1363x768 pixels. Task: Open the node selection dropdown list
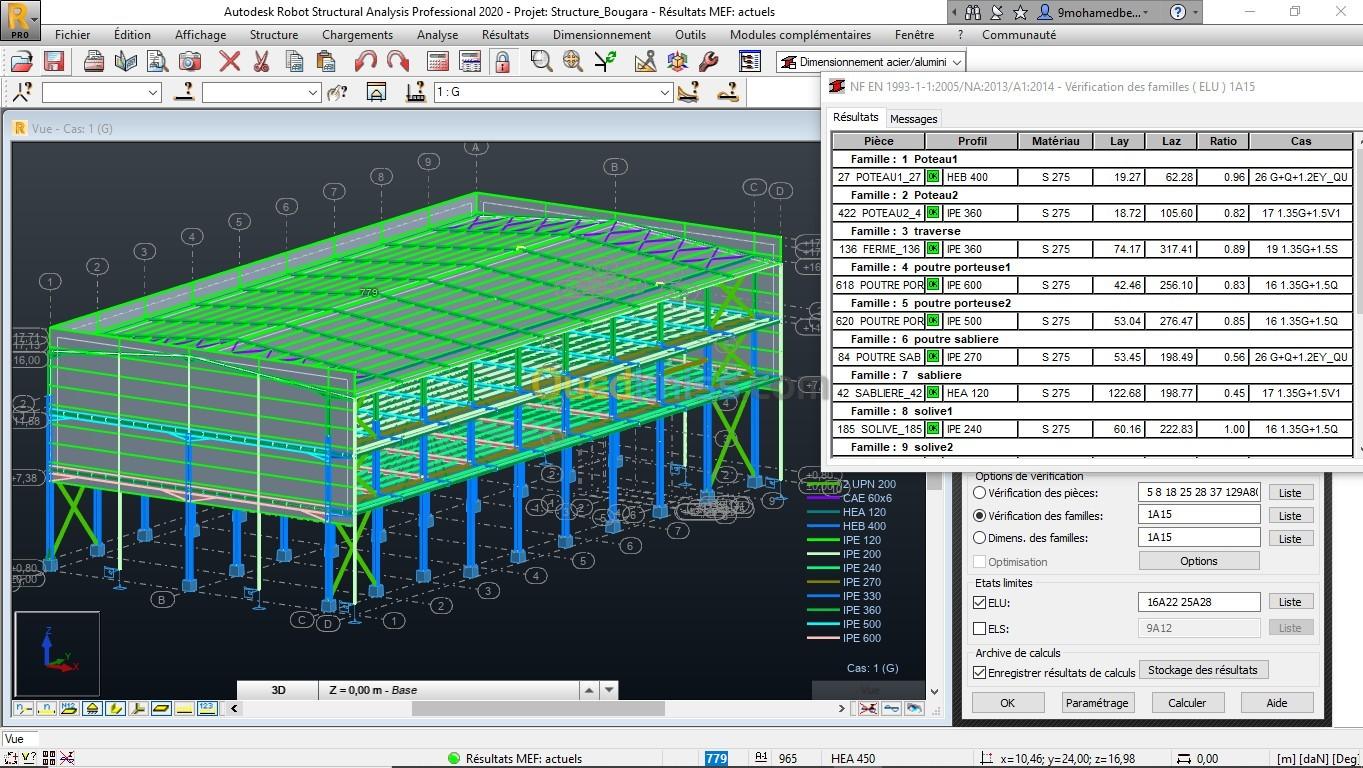(153, 92)
